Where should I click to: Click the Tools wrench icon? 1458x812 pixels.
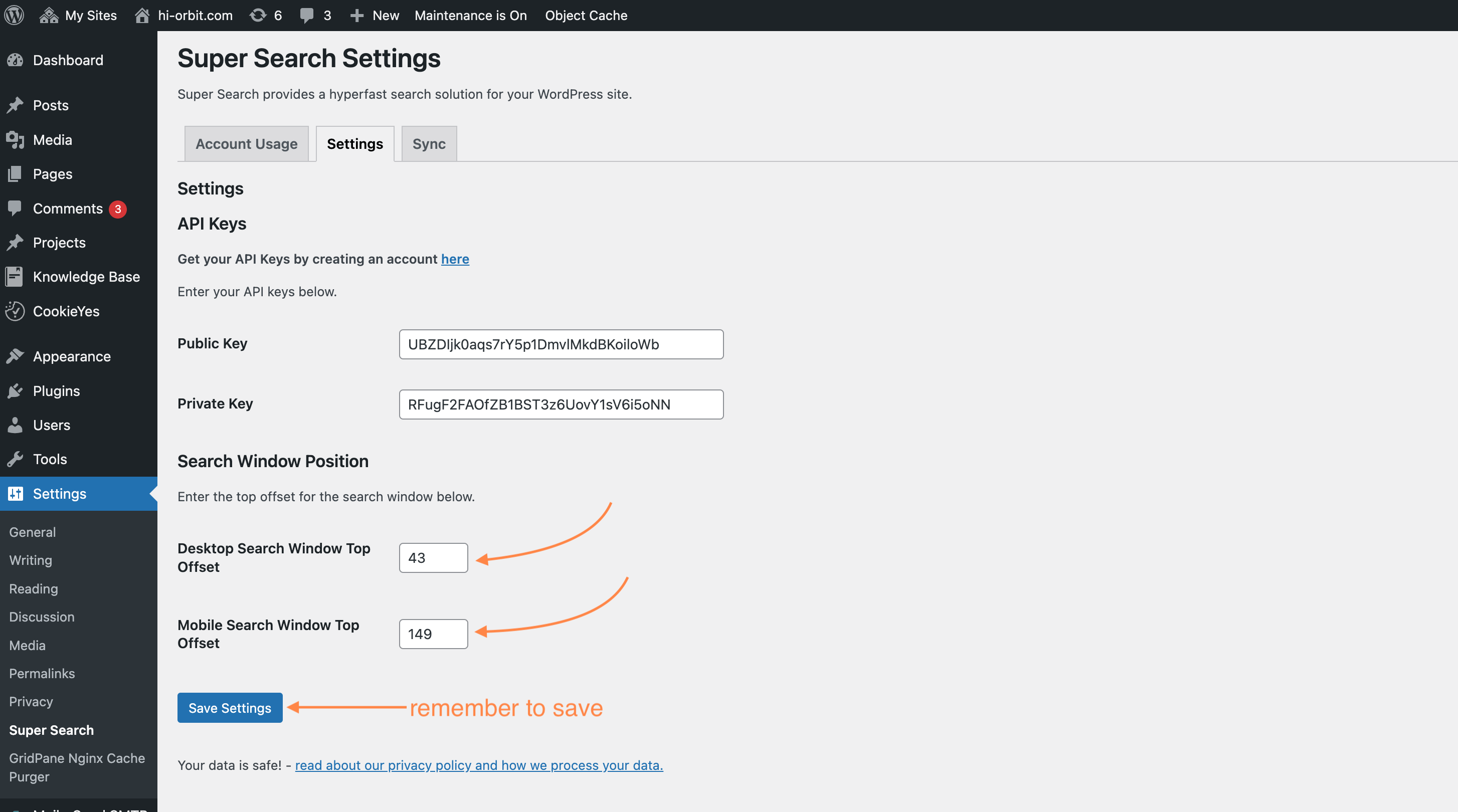[15, 459]
